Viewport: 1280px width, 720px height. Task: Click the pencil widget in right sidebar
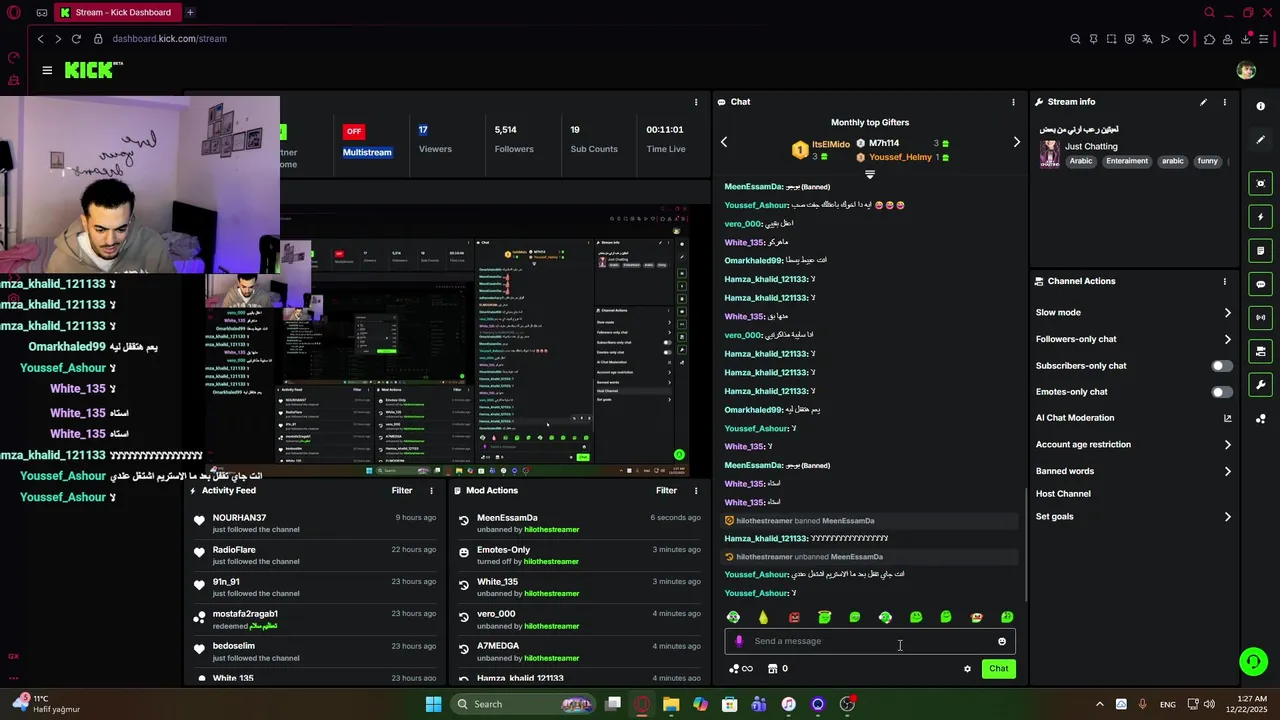pyautogui.click(x=1260, y=140)
